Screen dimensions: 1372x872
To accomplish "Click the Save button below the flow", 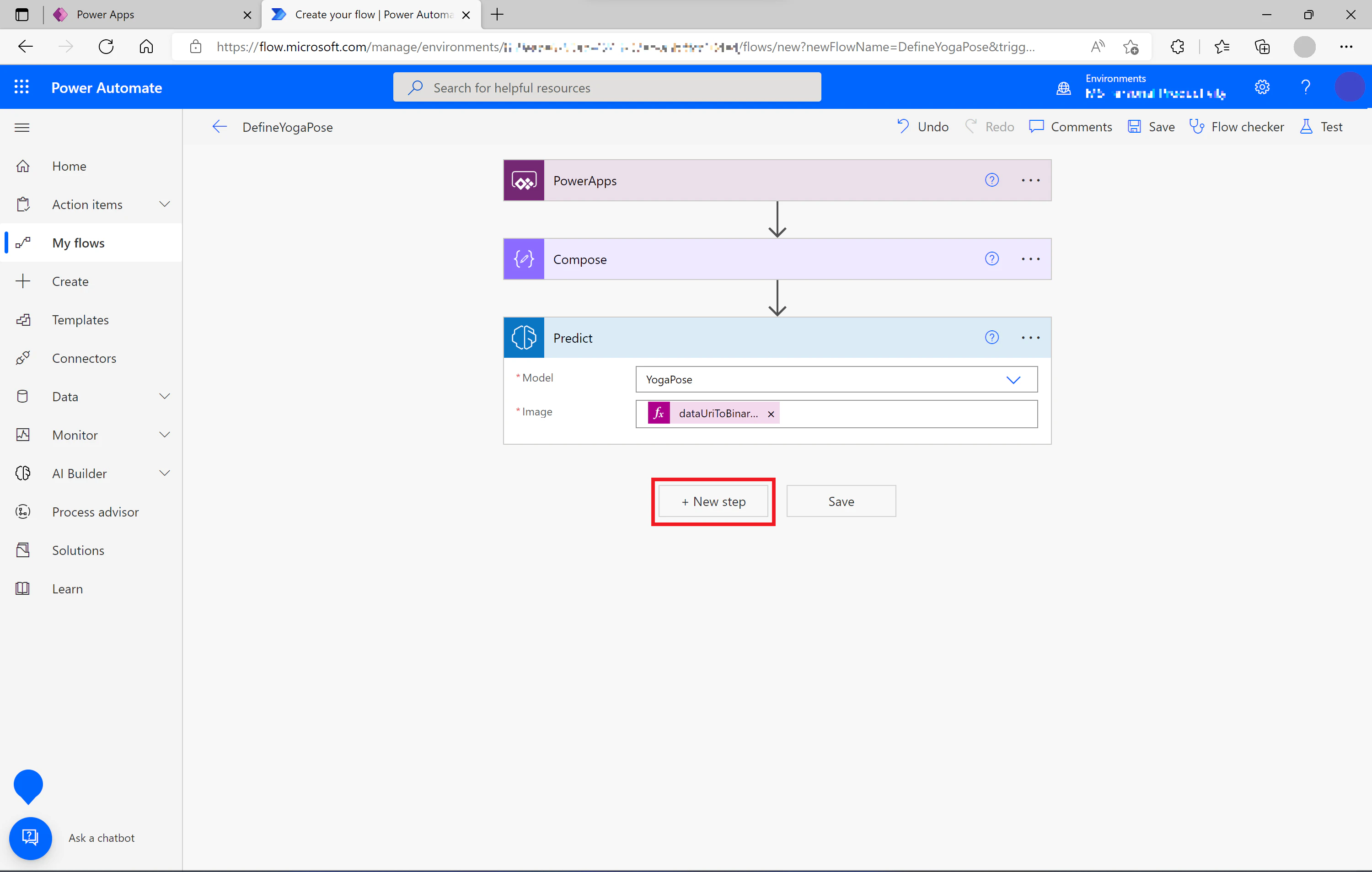I will pos(841,501).
